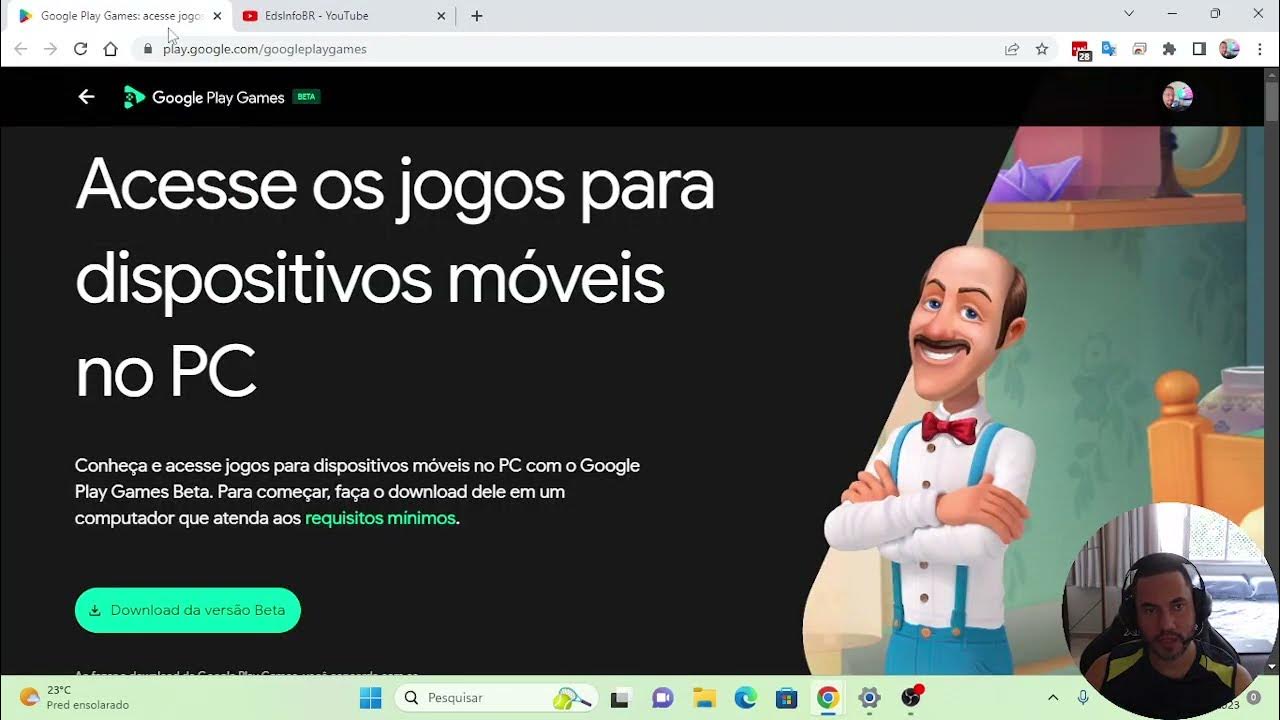The height and width of the screenshot is (720, 1280).
Task: Click the Chrome taskbar icon
Action: click(827, 697)
